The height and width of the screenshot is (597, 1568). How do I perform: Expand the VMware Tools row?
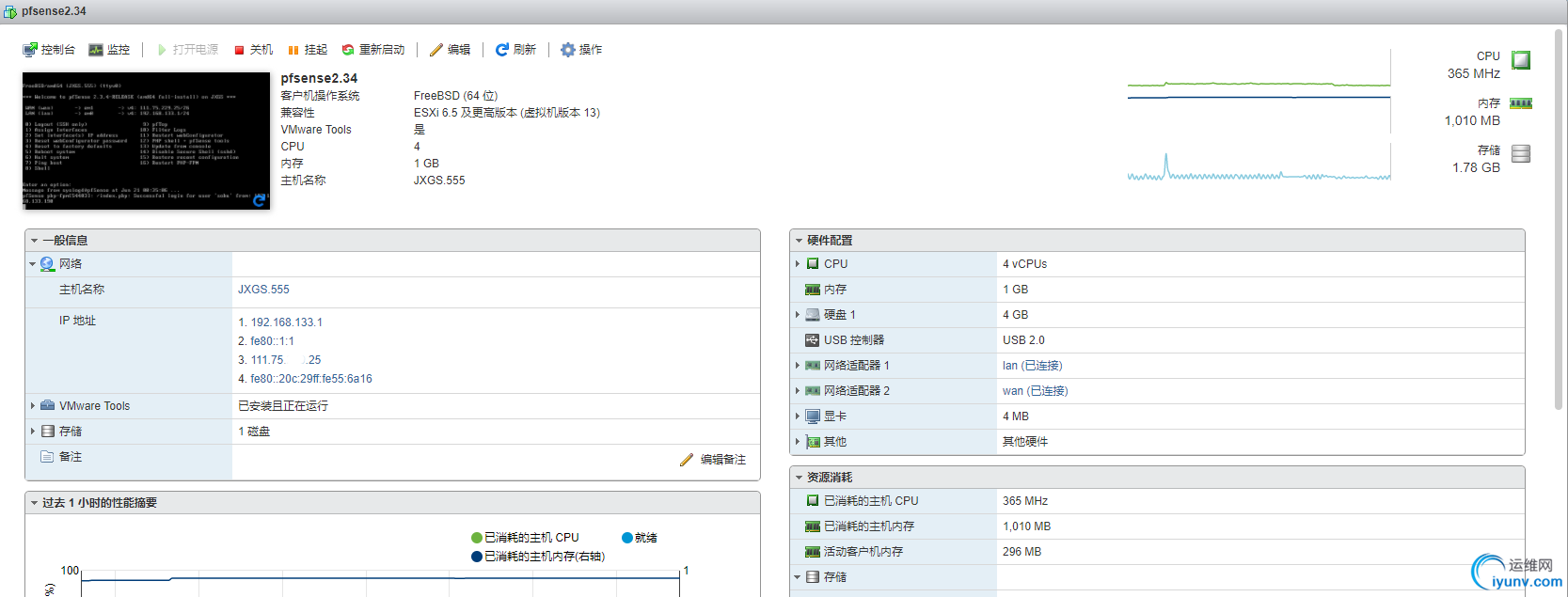click(x=32, y=406)
